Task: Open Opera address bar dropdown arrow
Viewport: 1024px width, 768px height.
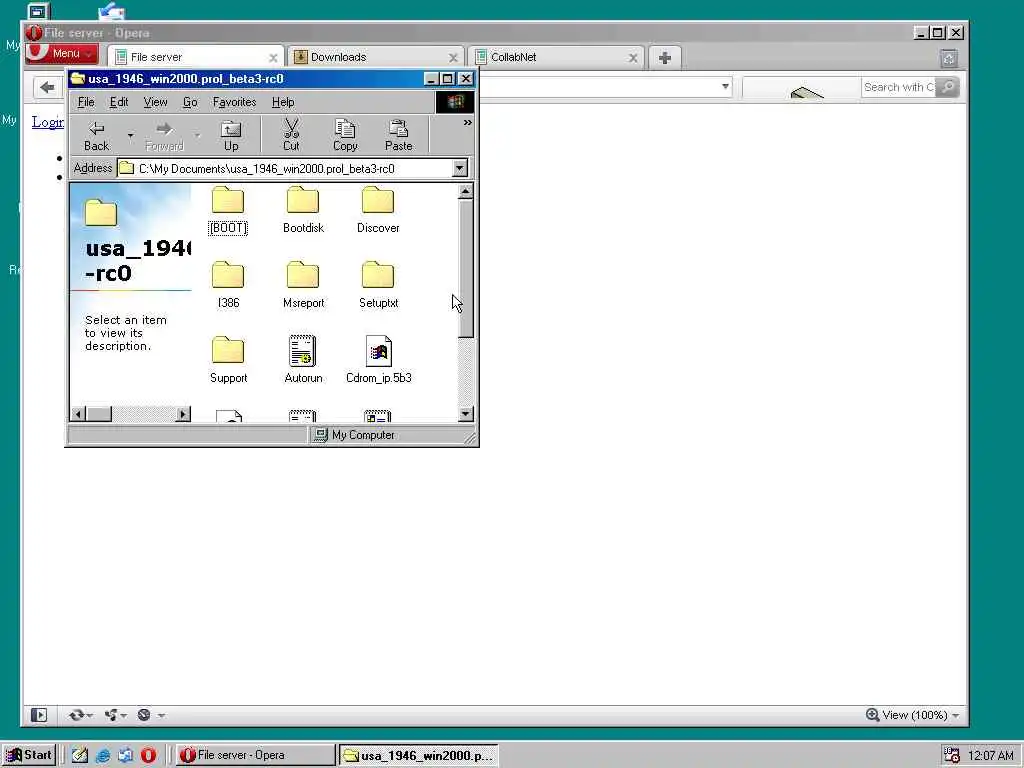Action: click(x=725, y=86)
